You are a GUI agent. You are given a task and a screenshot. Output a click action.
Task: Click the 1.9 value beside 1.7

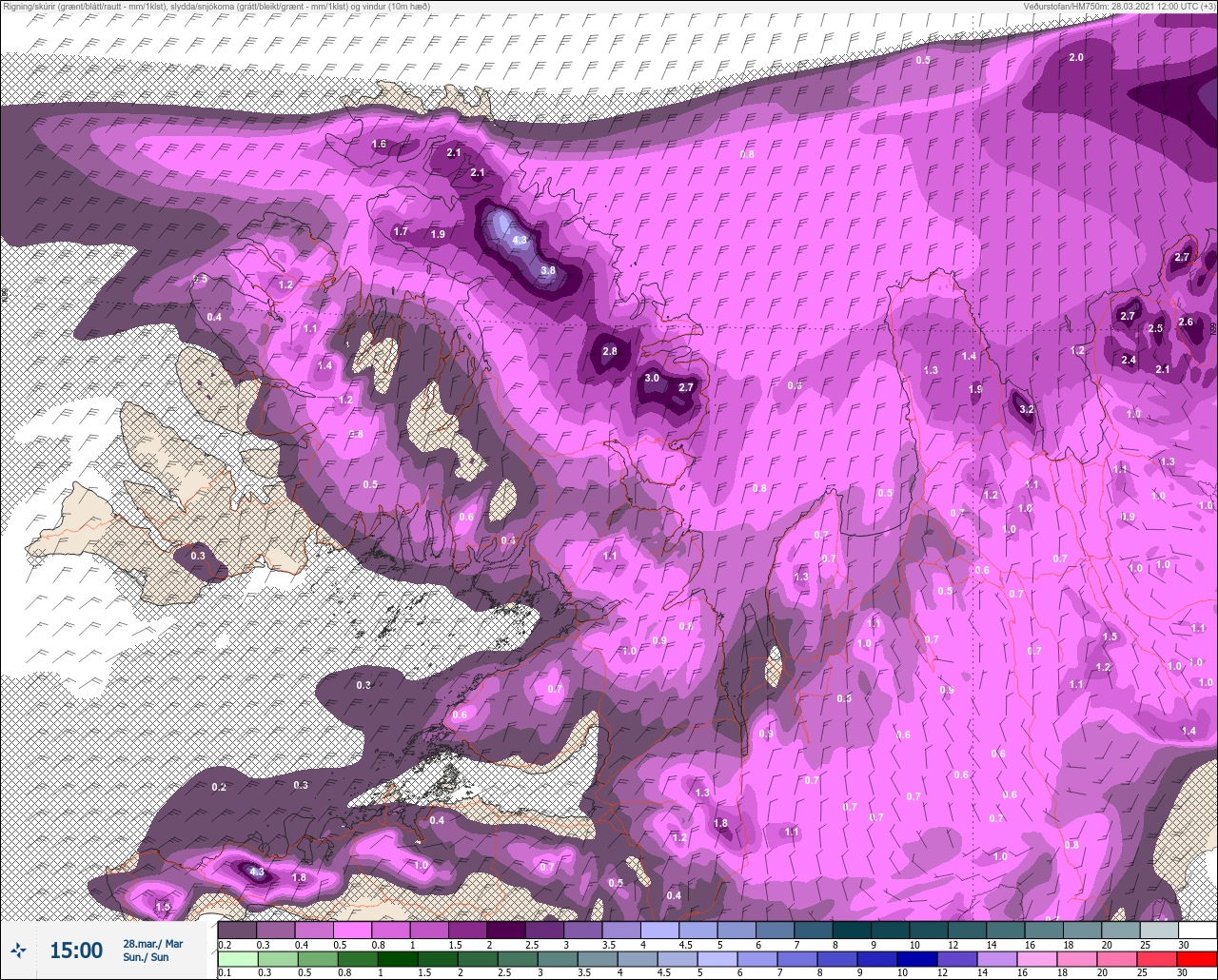[x=438, y=234]
